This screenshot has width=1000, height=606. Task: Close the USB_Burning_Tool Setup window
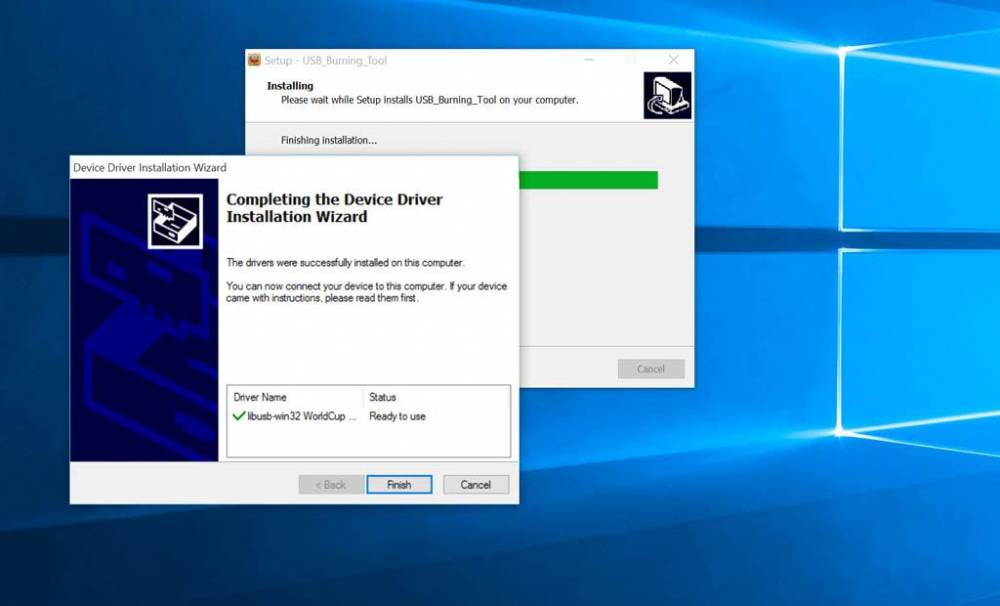click(673, 60)
